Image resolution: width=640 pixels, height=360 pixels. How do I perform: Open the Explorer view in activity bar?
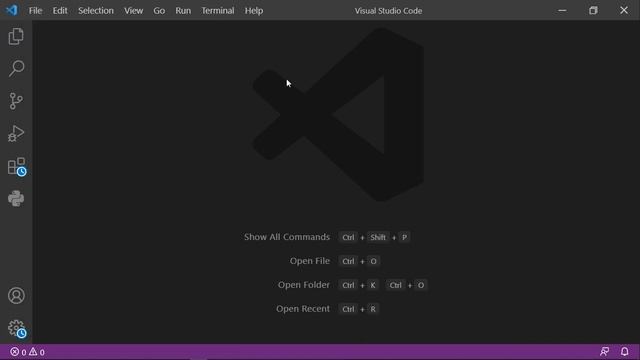pos(16,36)
